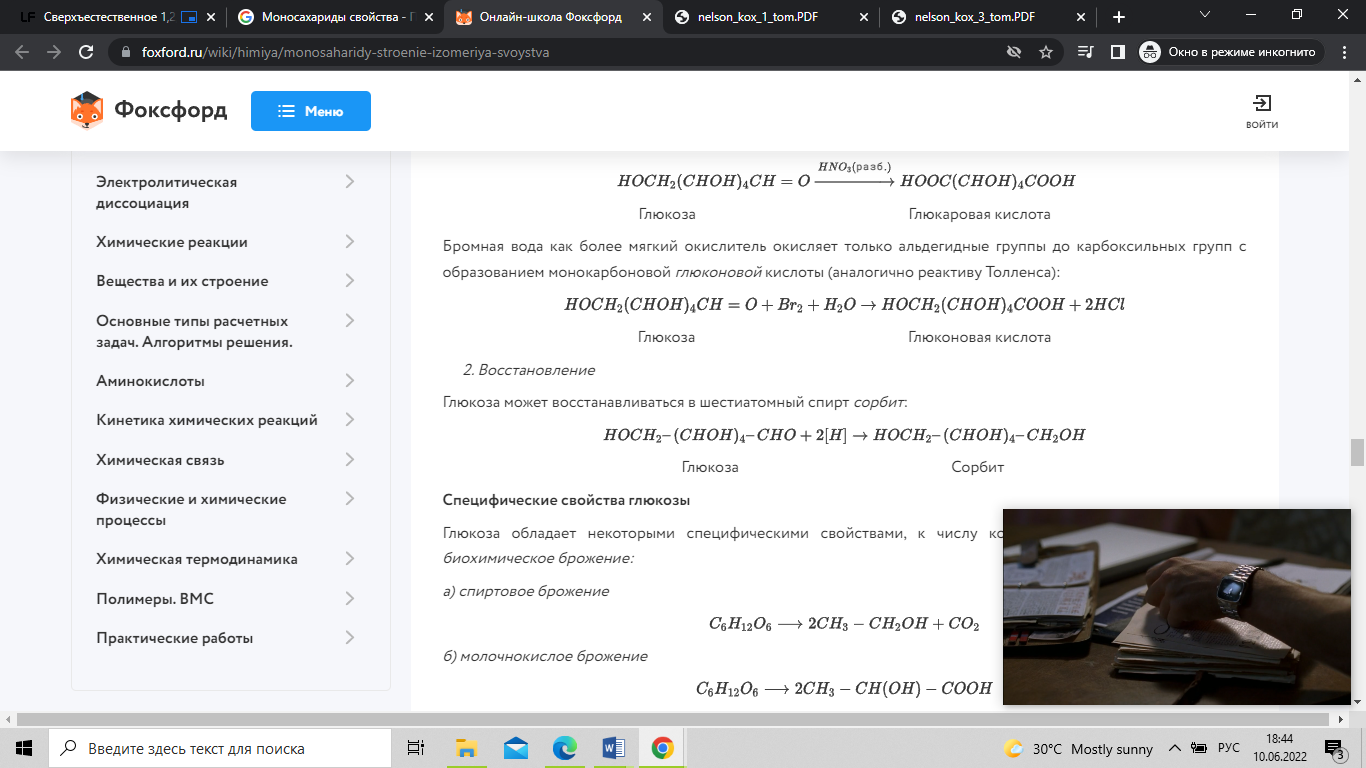Open the Chrome three-dot menu
This screenshot has width=1366, height=768.
pyautogui.click(x=1344, y=52)
